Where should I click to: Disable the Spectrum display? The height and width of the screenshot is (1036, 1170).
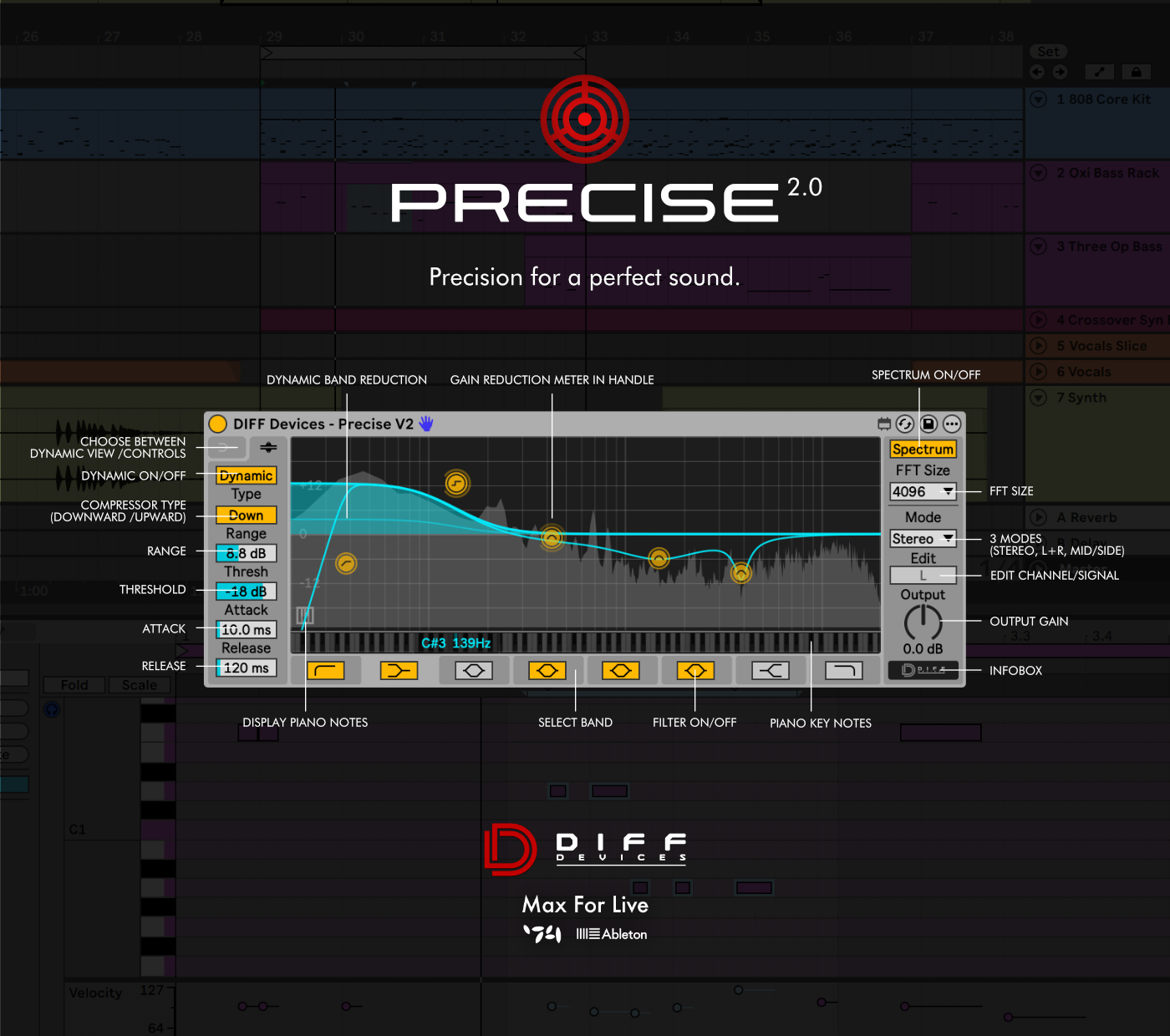[923, 449]
